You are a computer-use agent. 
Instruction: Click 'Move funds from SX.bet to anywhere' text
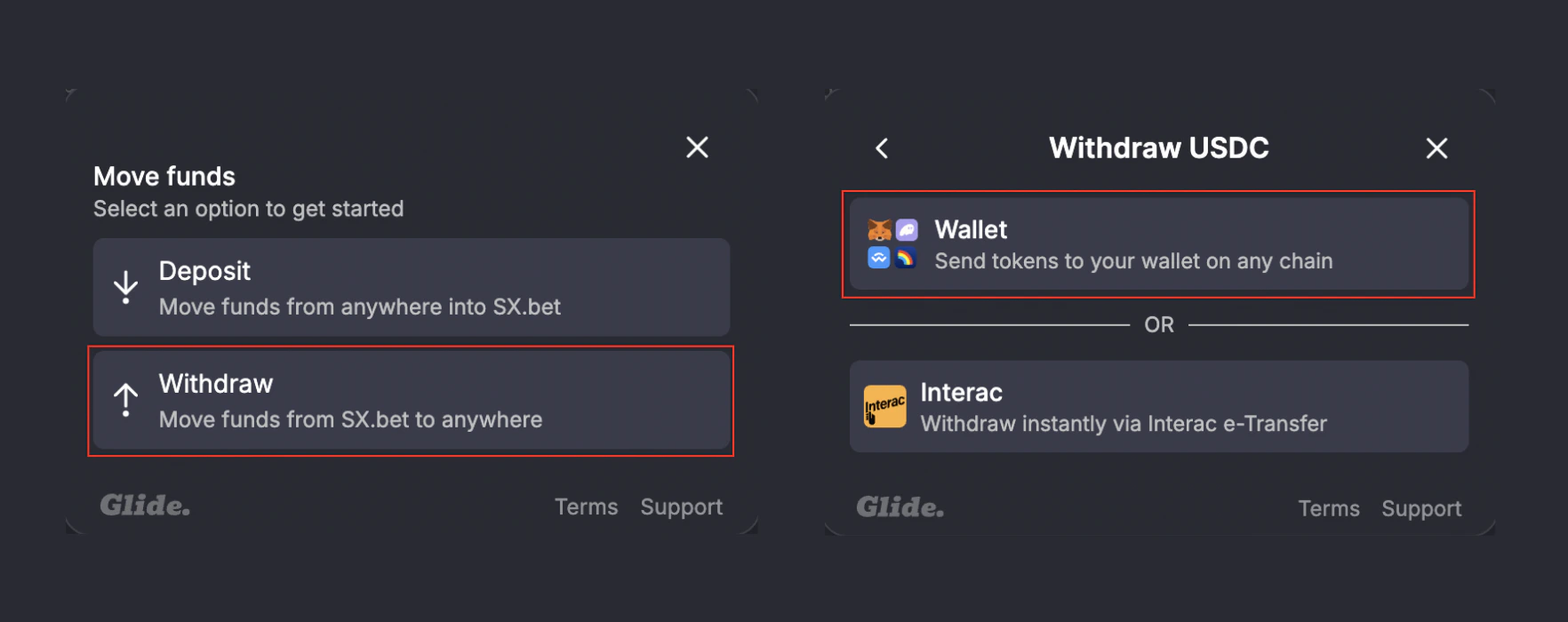tap(350, 419)
